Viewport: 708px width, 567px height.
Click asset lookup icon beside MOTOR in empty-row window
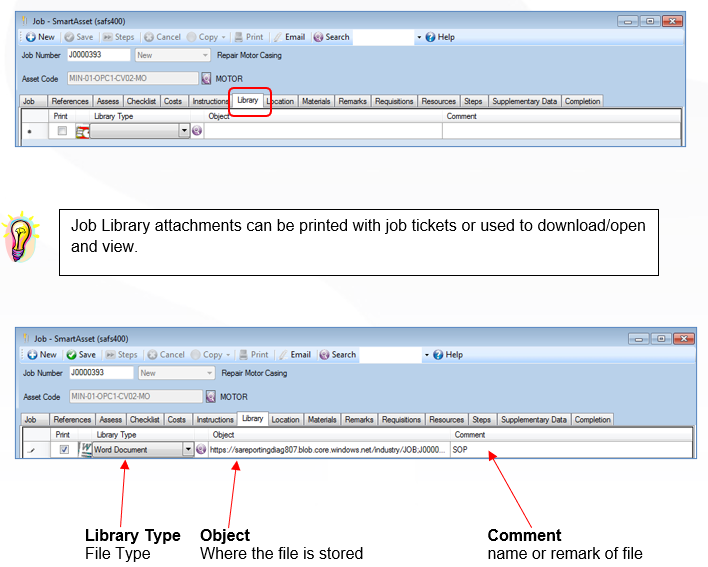coord(206,79)
